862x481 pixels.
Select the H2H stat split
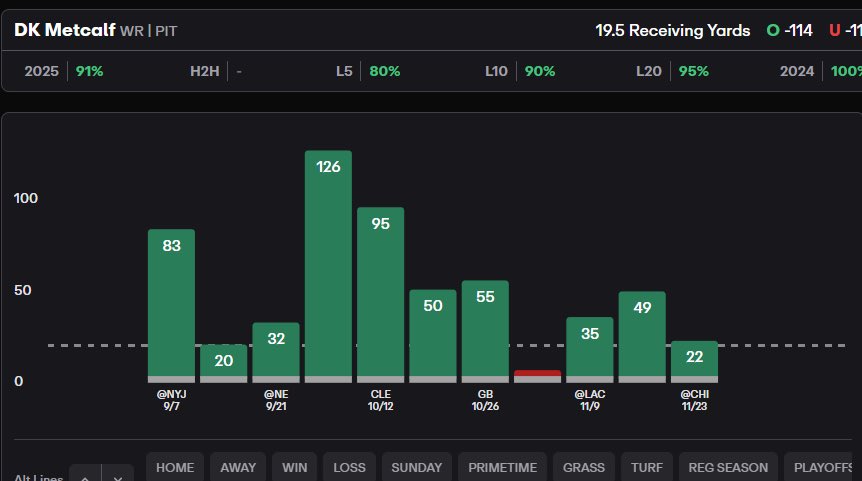point(216,71)
